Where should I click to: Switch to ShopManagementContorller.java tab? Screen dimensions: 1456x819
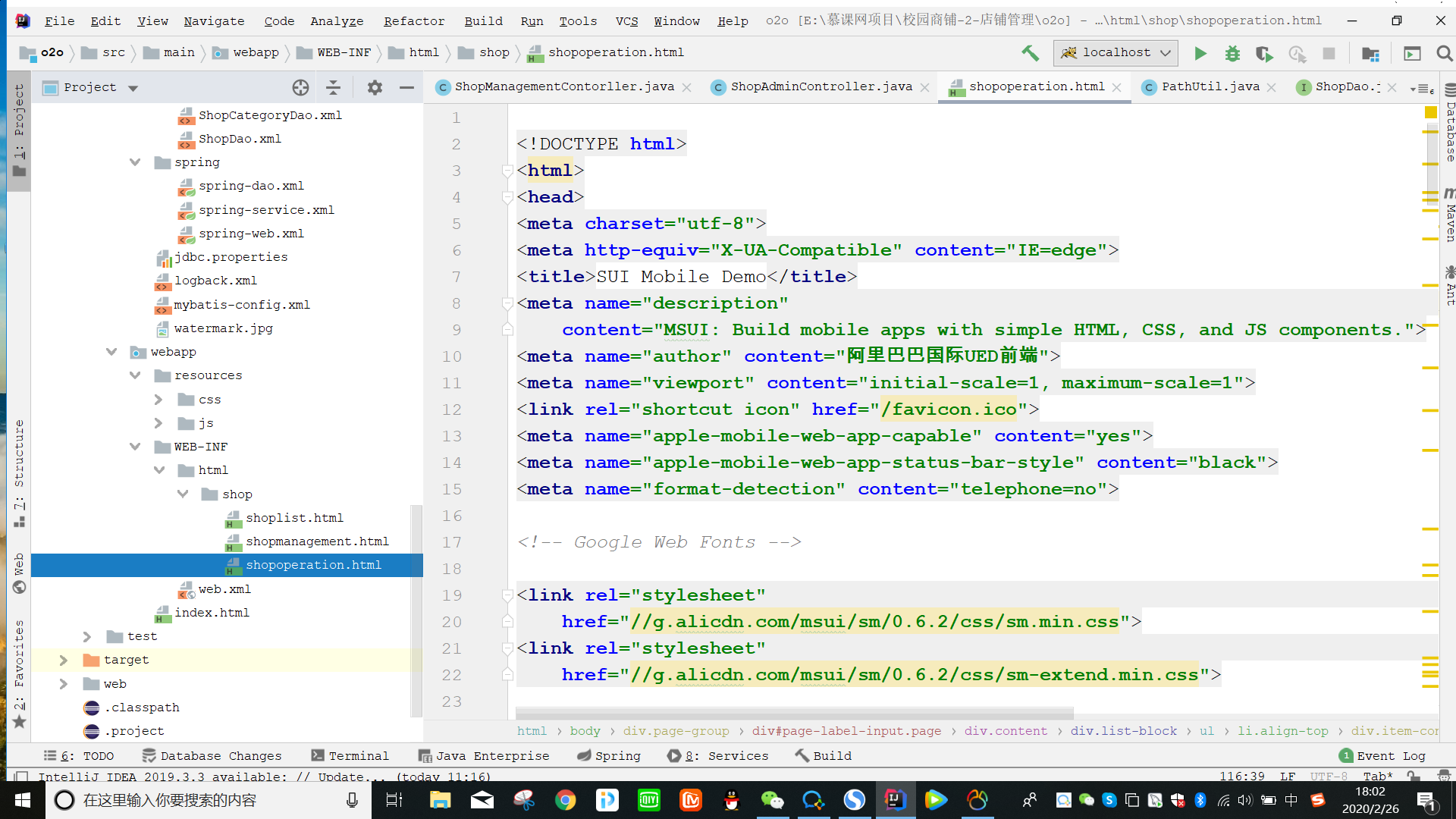[563, 87]
